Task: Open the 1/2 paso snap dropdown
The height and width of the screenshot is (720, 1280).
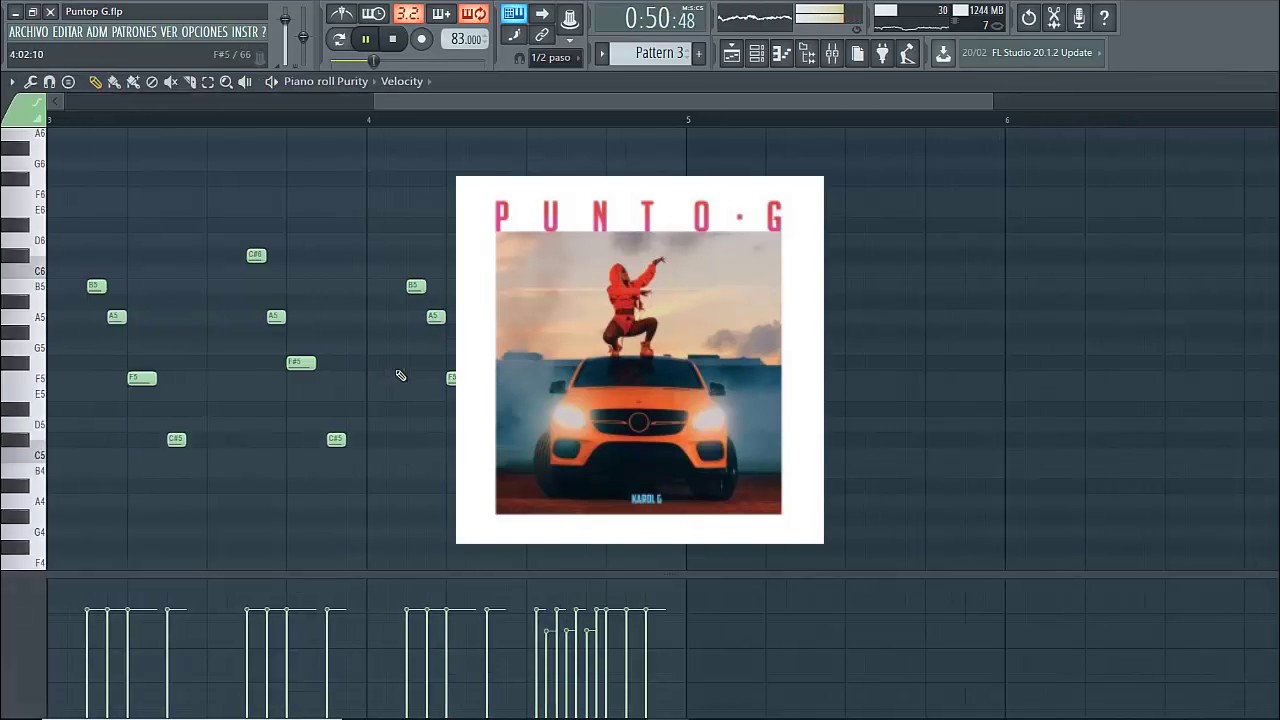Action: tap(555, 58)
